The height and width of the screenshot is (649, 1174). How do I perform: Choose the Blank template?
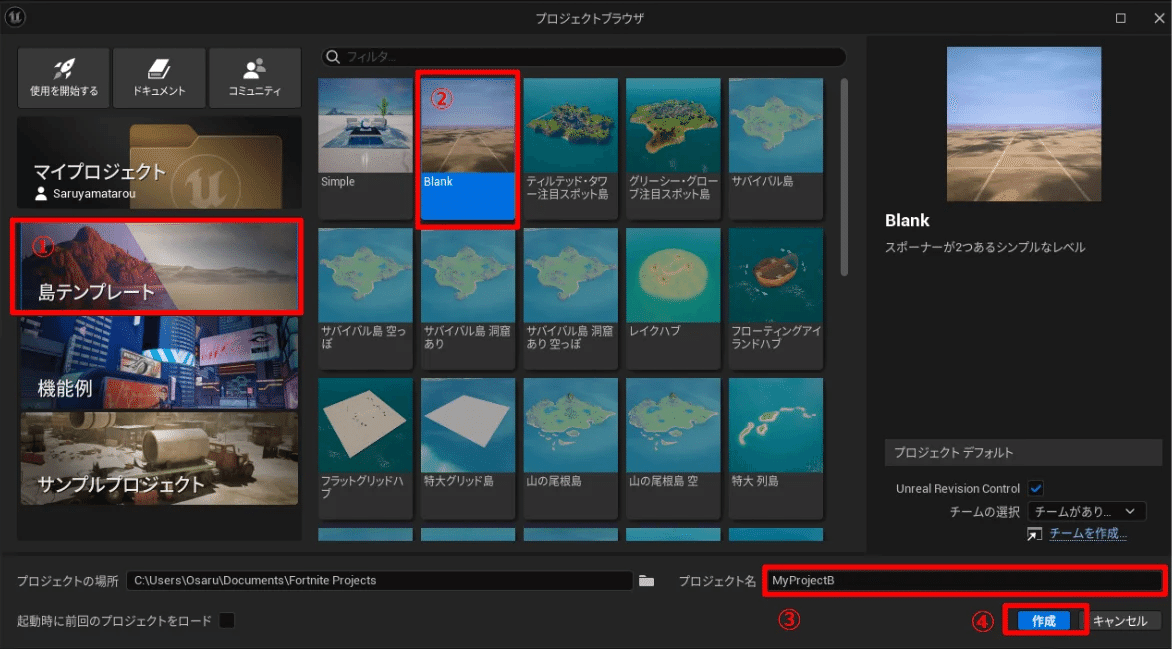(x=468, y=148)
